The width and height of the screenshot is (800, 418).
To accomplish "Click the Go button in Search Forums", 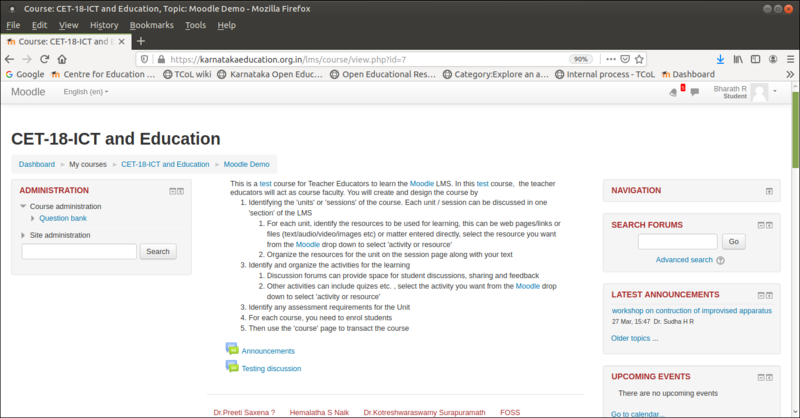I will (x=733, y=241).
